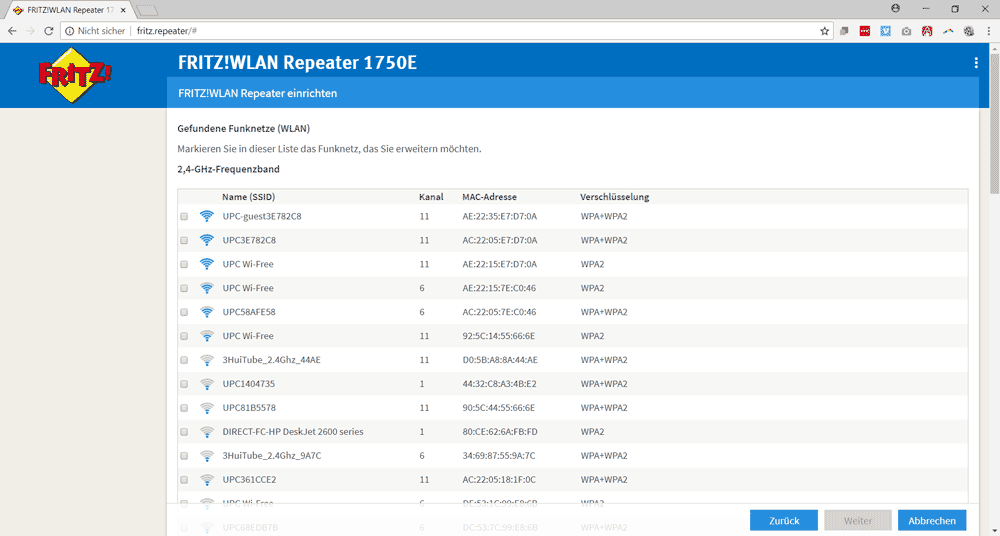Image resolution: width=1000 pixels, height=536 pixels.
Task: Click the Adobe Acrobat extension icon
Action: pos(927,31)
